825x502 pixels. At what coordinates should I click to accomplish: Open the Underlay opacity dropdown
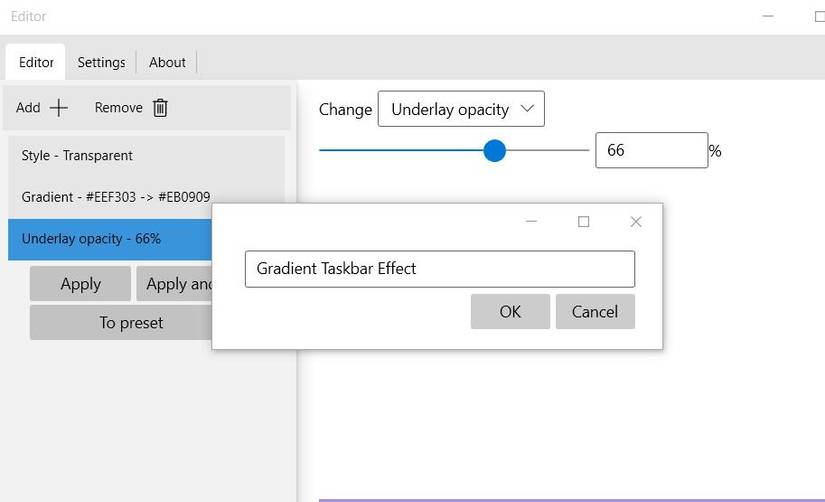tap(461, 109)
